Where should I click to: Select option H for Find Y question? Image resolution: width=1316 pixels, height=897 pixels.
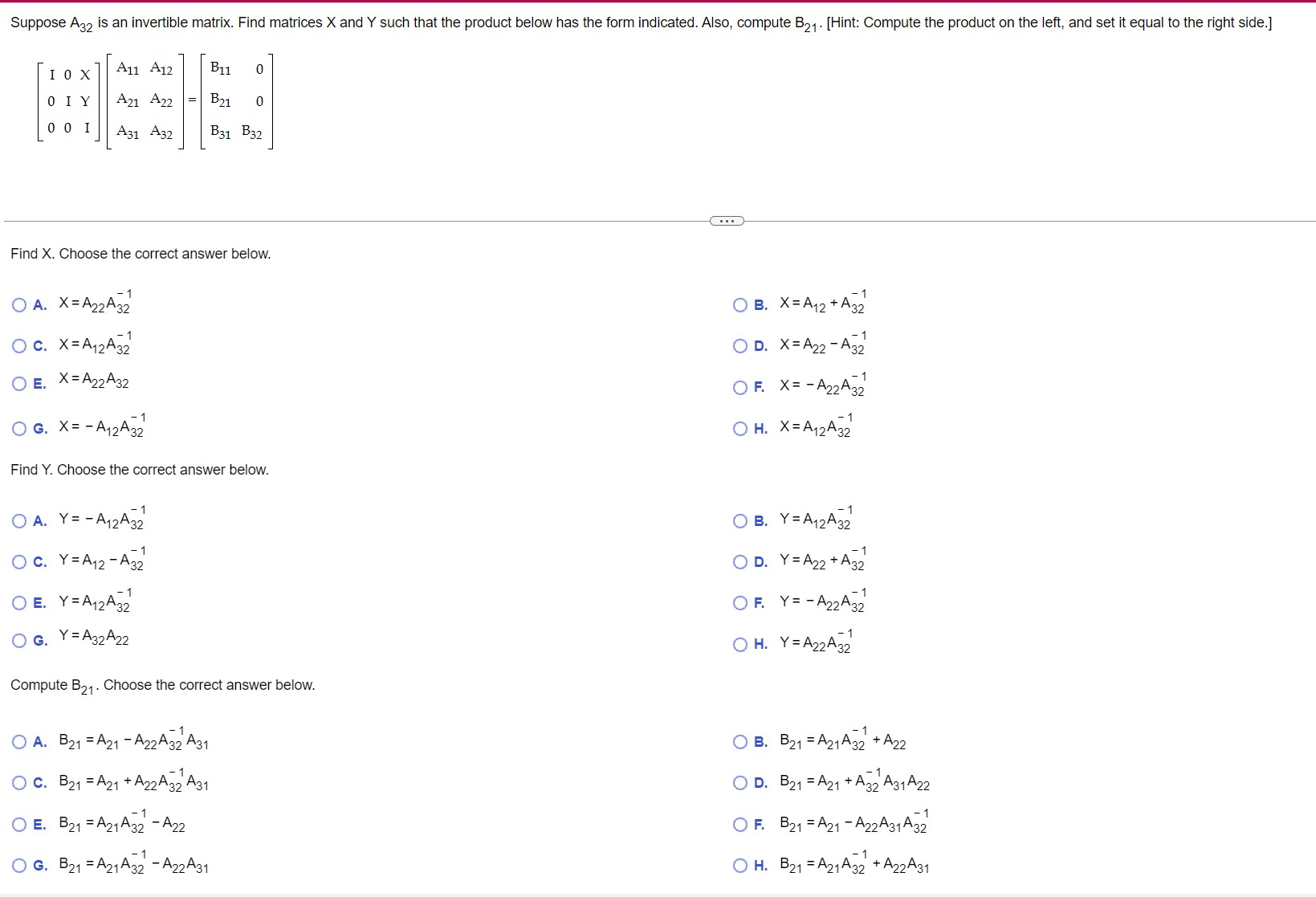point(739,643)
